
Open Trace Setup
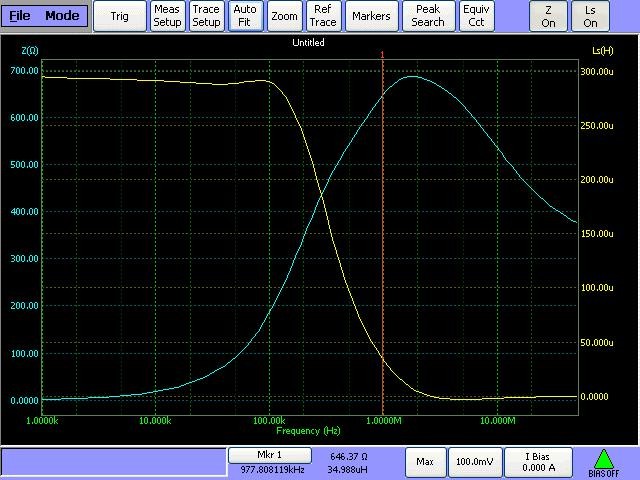tap(206, 16)
